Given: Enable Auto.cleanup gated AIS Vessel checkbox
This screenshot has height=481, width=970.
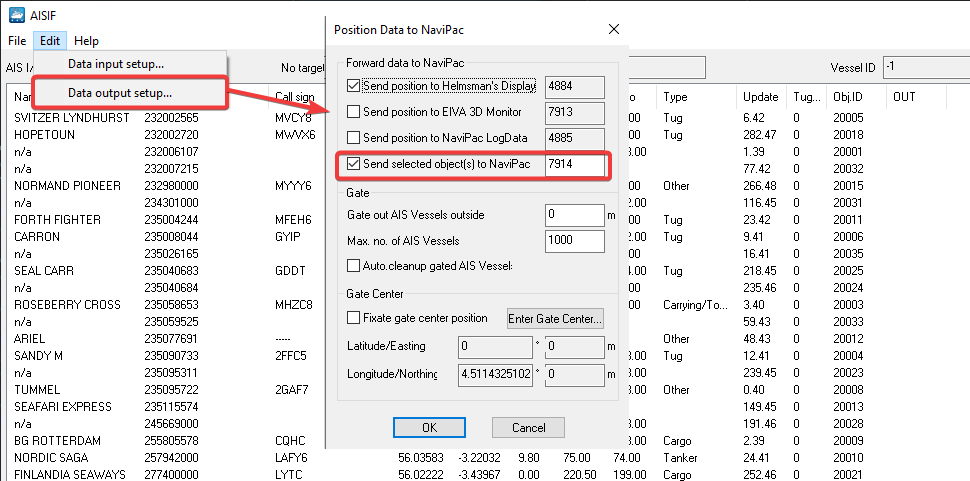Looking at the screenshot, I should coord(353,266).
